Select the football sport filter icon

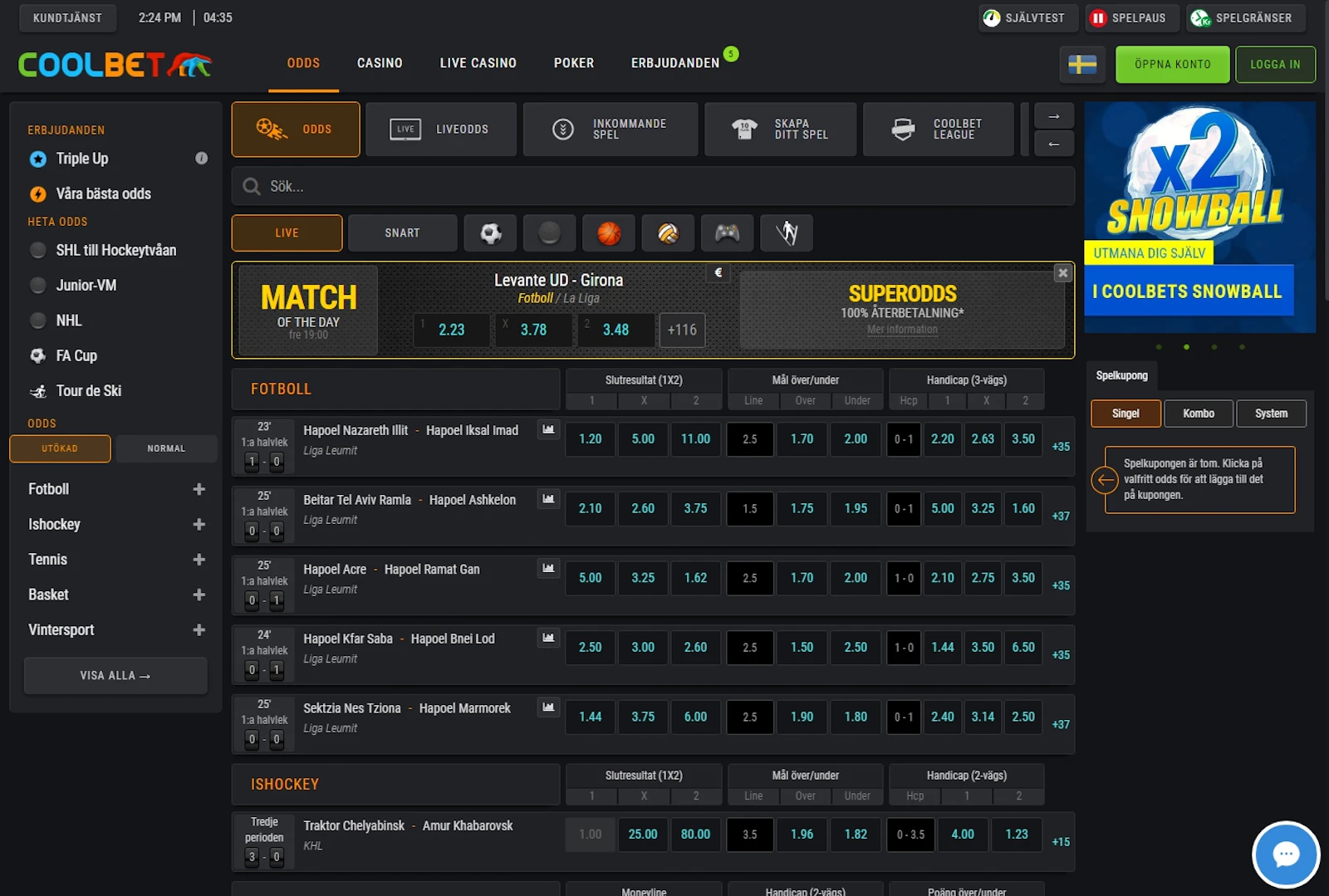pos(490,233)
